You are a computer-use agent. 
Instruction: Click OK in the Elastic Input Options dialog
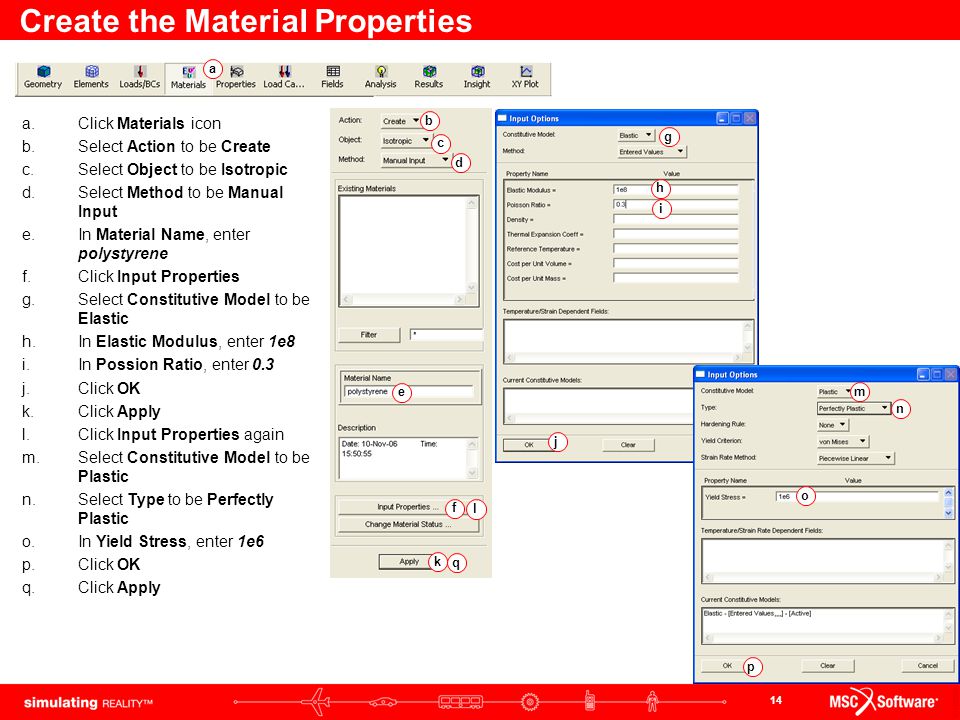529,445
